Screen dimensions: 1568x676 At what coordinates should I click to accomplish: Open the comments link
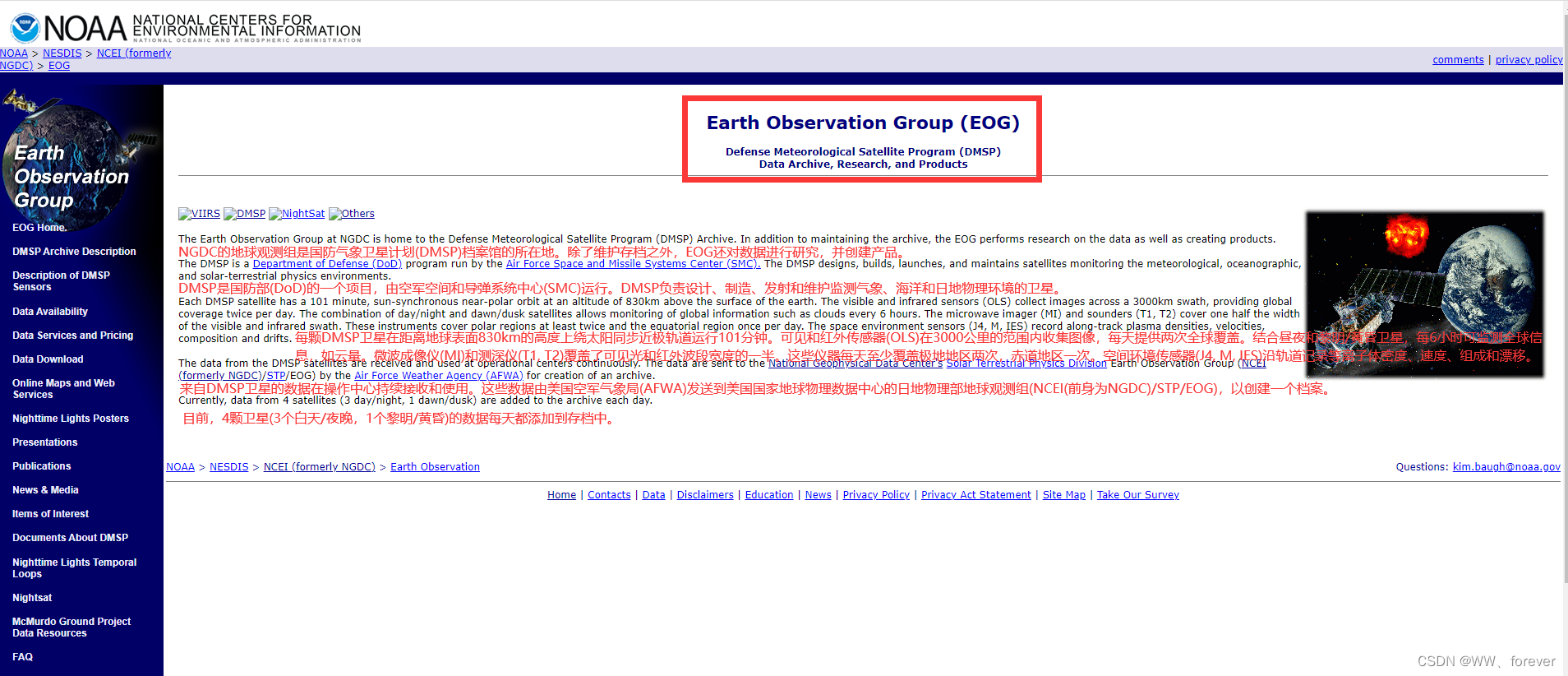1458,60
